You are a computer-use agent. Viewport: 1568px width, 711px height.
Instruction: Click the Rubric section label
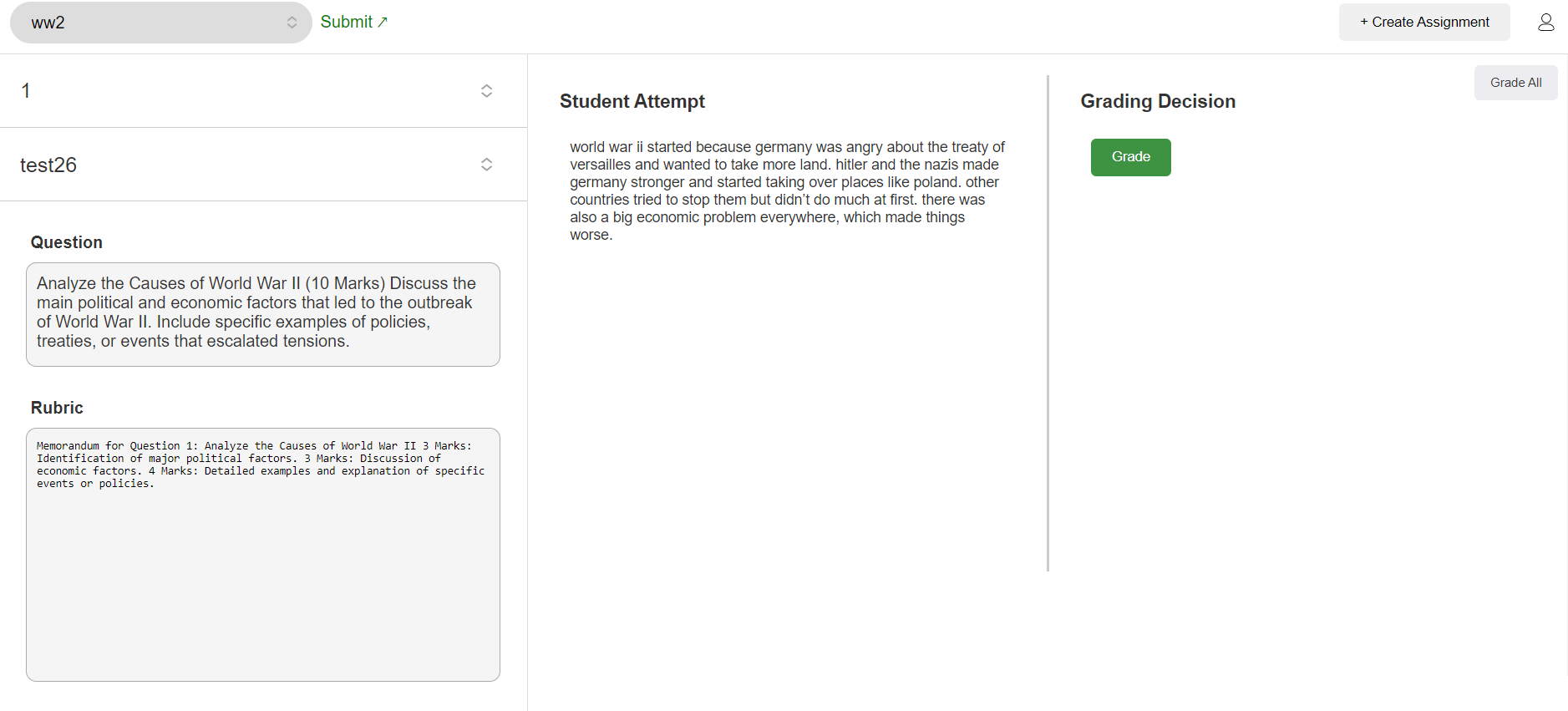tap(57, 408)
